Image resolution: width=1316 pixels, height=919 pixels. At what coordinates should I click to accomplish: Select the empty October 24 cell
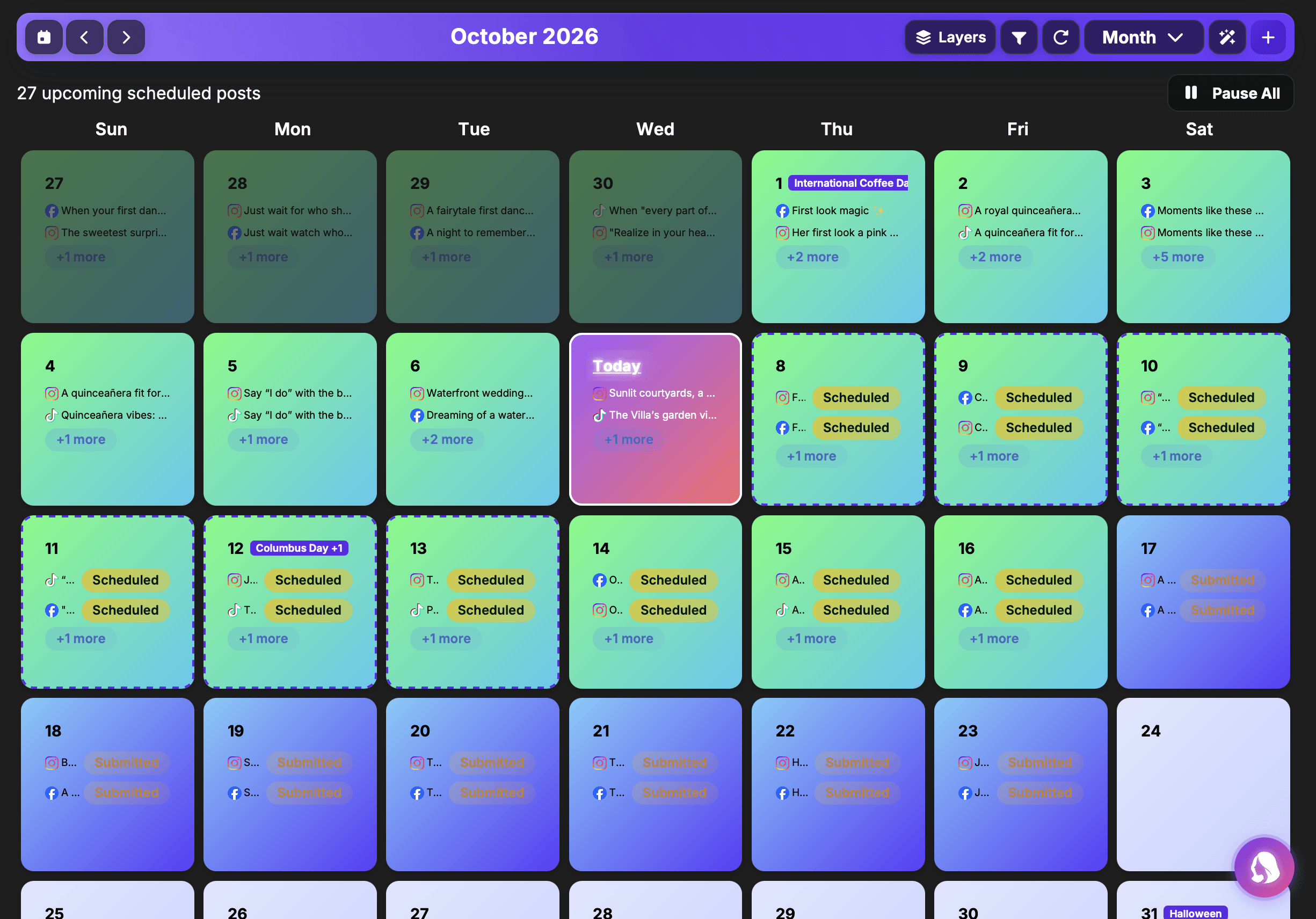tap(1203, 784)
